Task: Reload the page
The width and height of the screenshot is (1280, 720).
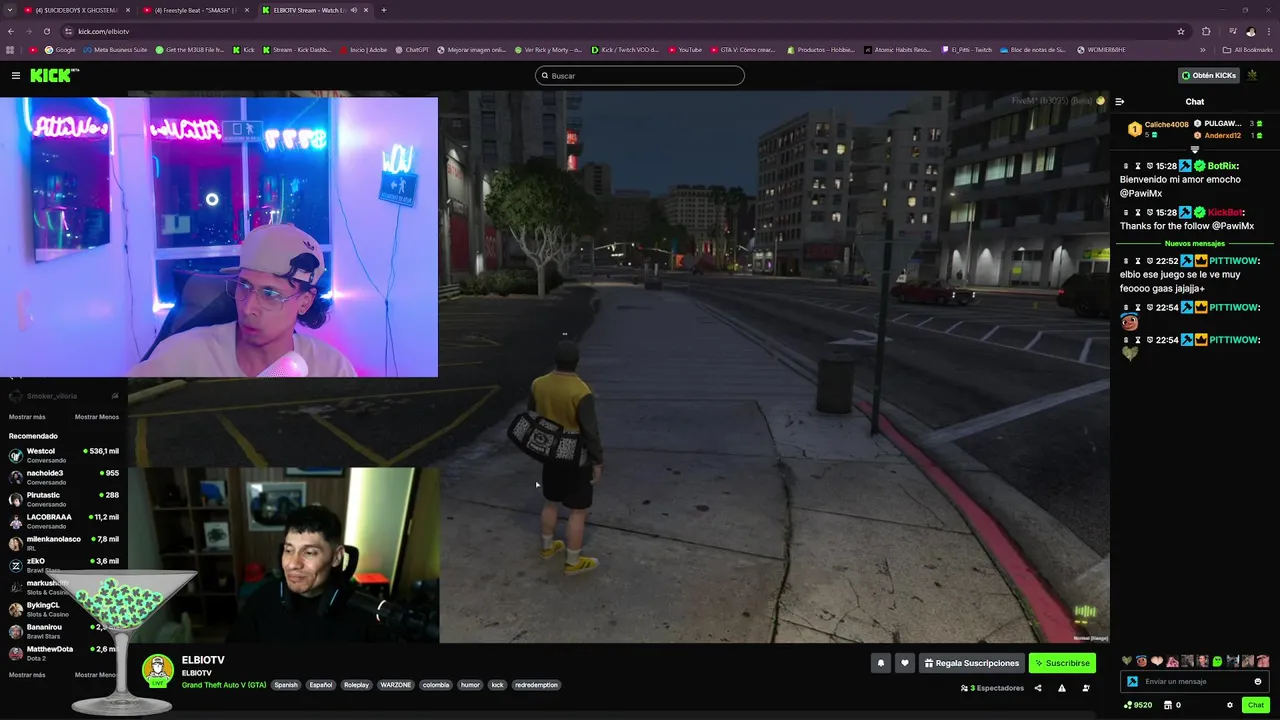Action: coord(48,31)
